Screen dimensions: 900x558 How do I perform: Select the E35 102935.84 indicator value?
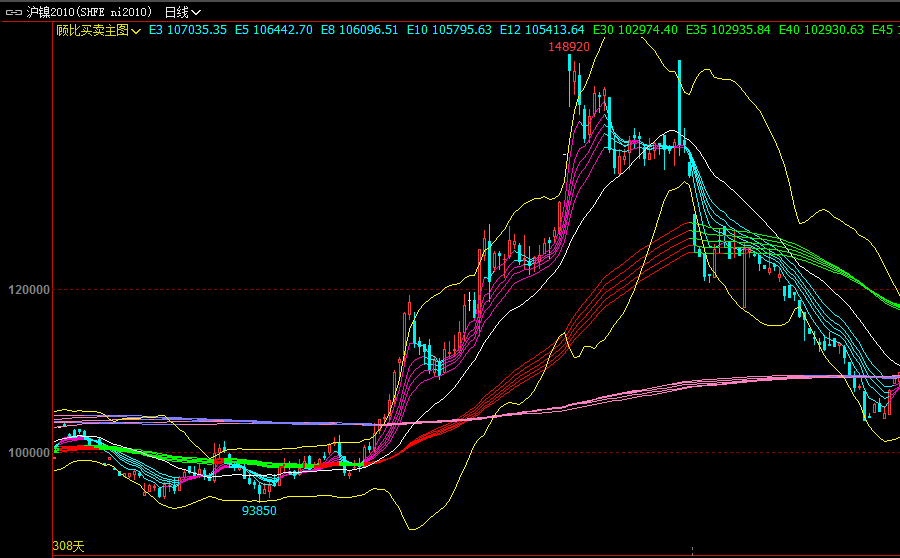(x=728, y=30)
